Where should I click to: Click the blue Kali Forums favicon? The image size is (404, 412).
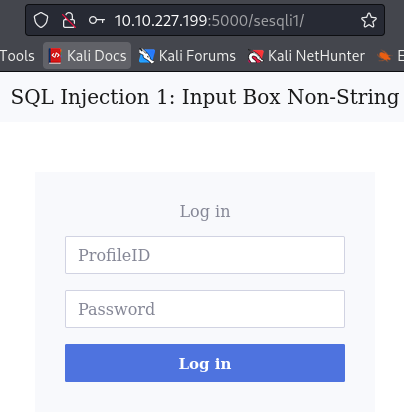point(146,56)
